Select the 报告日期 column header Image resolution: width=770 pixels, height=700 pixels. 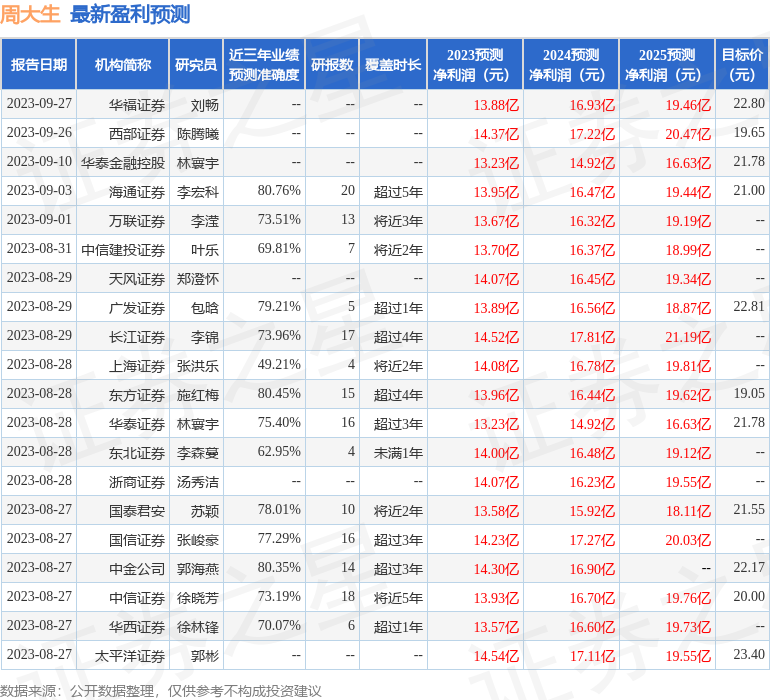point(39,65)
